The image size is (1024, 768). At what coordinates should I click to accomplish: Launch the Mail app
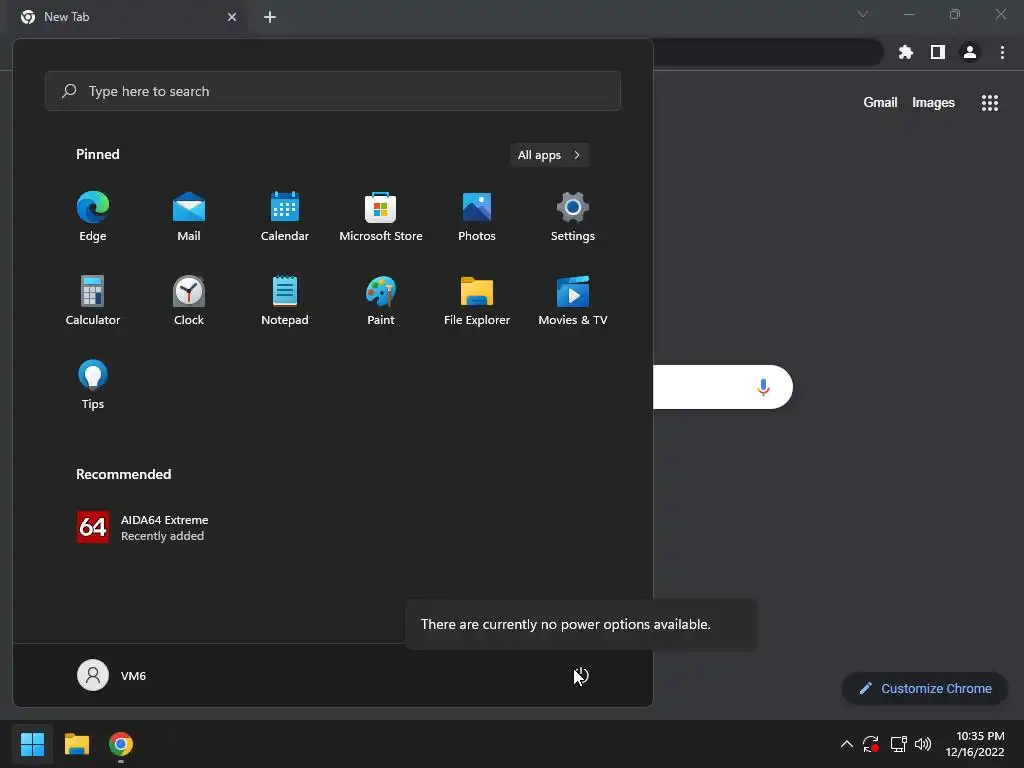tap(189, 217)
